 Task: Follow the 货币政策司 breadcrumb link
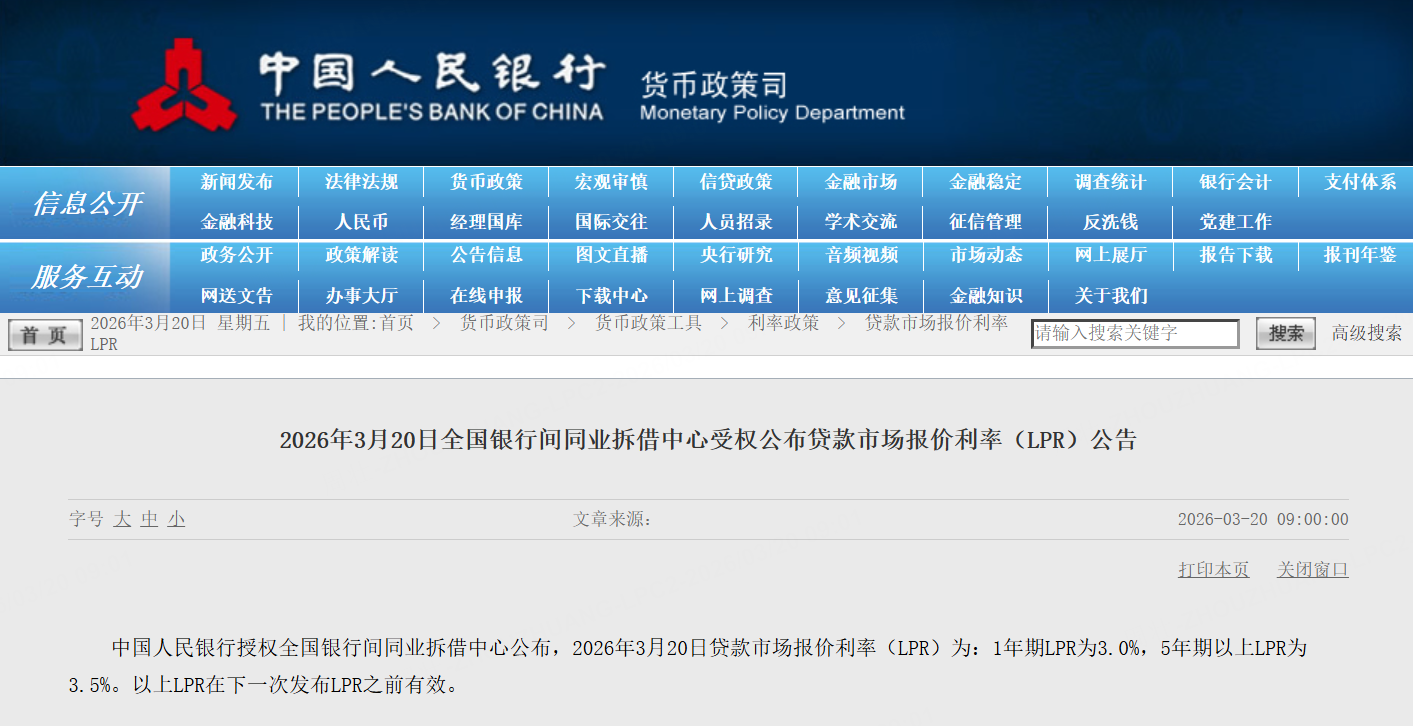point(504,323)
